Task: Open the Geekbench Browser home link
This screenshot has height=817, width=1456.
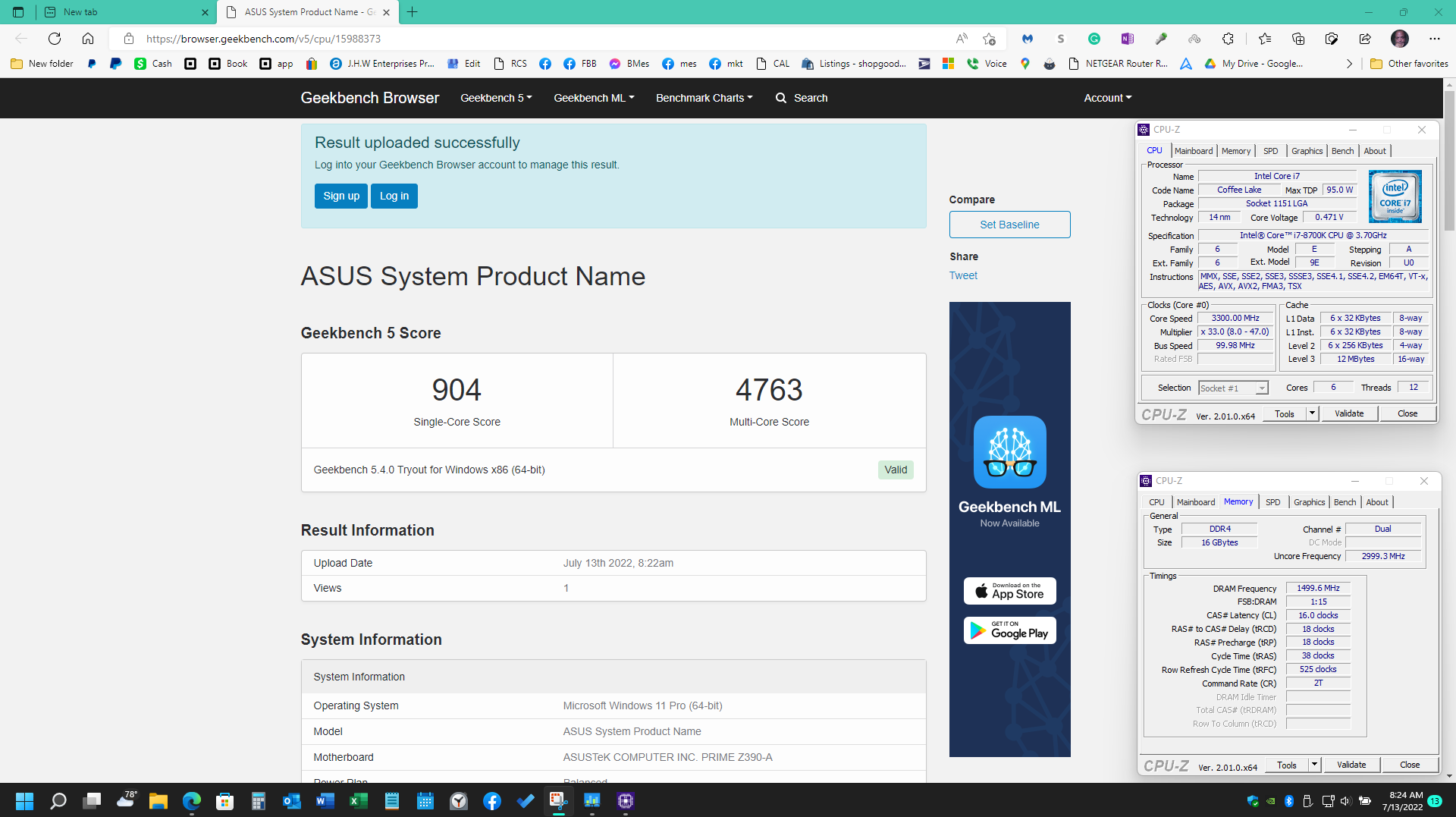Action: point(369,98)
